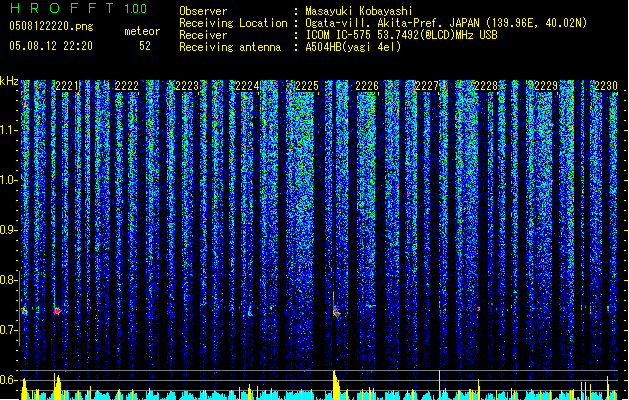The image size is (629, 400).
Task: Click the 2225 time marker
Action: tap(307, 86)
